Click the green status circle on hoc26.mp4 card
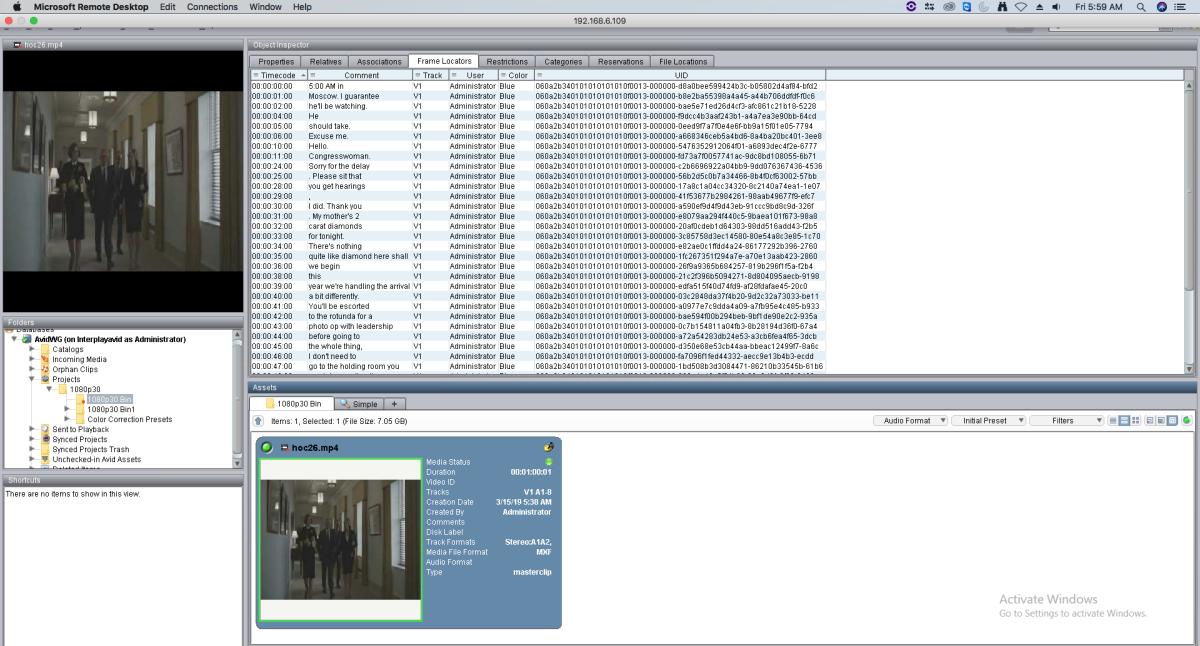This screenshot has width=1200, height=646. [267, 447]
